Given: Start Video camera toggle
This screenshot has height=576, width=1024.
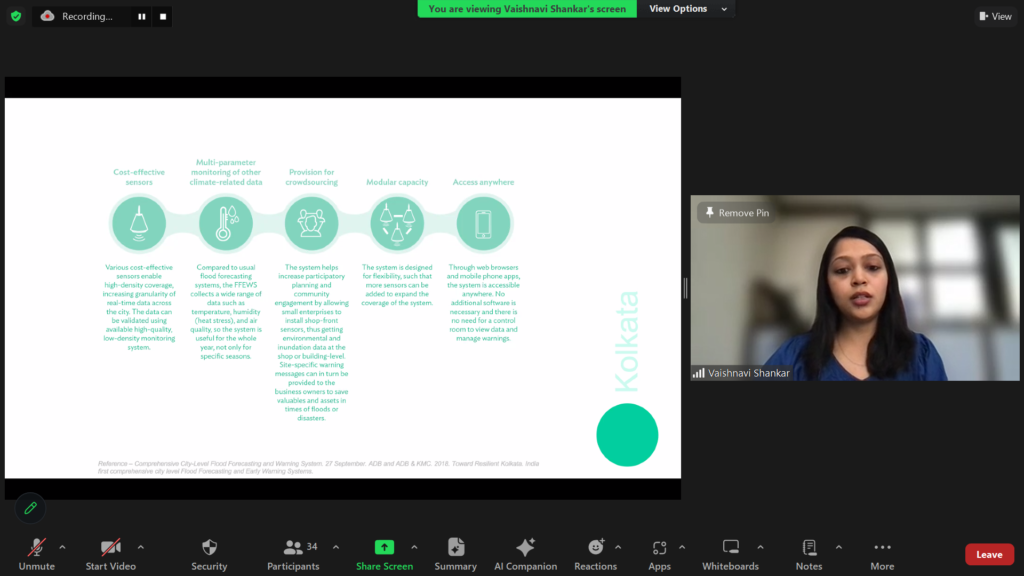Looking at the screenshot, I should tap(110, 548).
